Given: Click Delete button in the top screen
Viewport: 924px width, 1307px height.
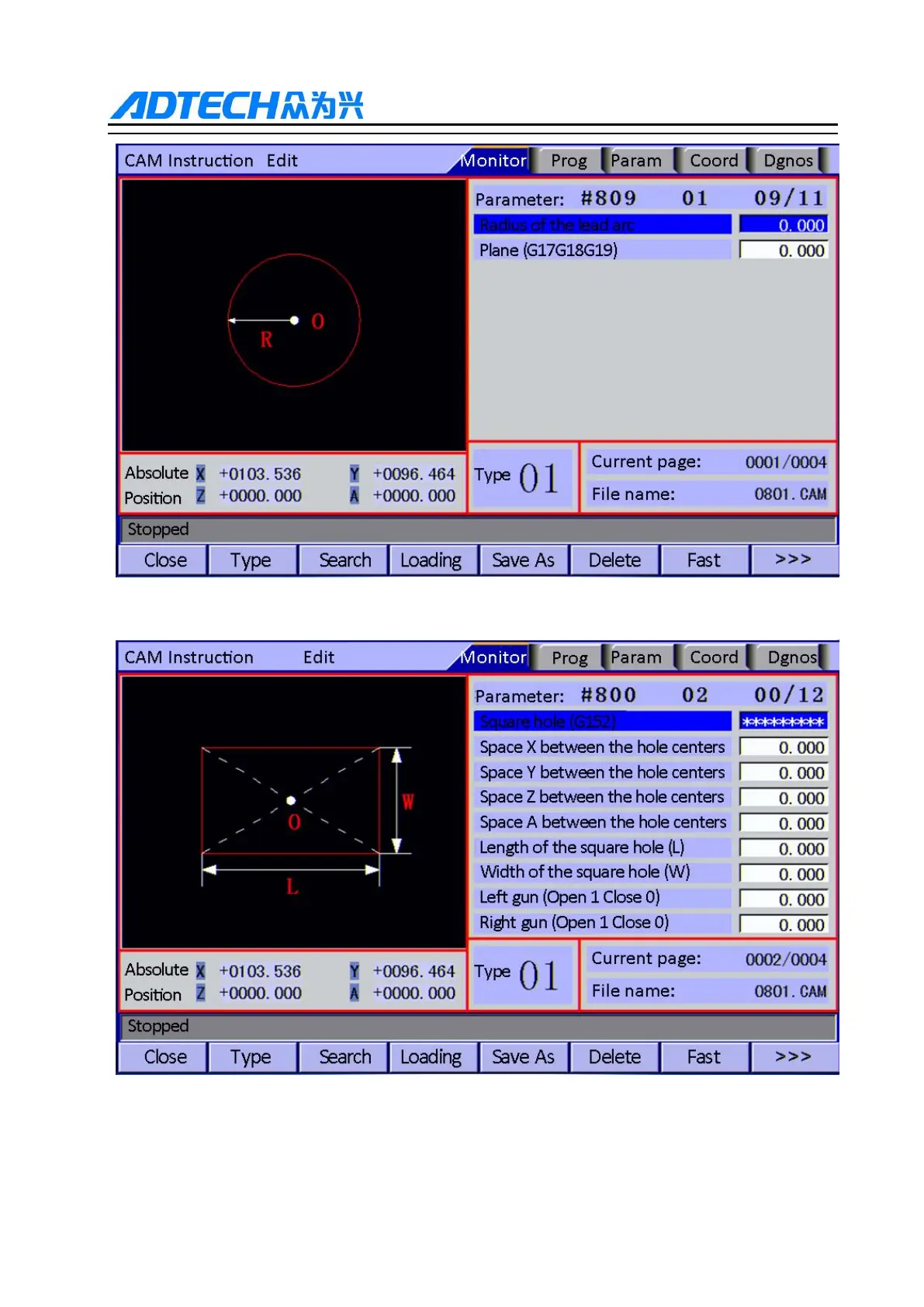Looking at the screenshot, I should [x=614, y=560].
